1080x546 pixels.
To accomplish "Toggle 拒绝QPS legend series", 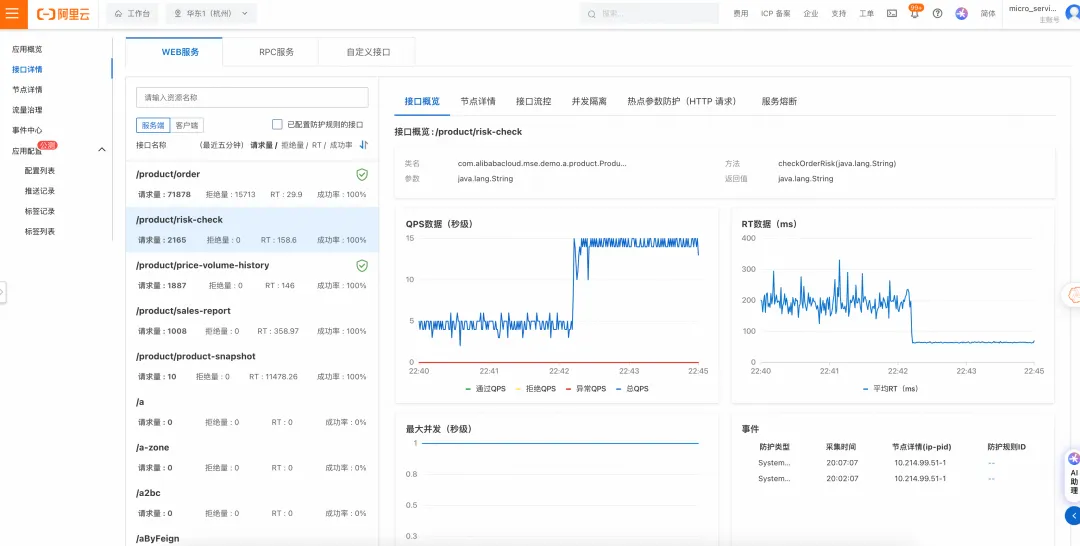I will pyautogui.click(x=535, y=388).
